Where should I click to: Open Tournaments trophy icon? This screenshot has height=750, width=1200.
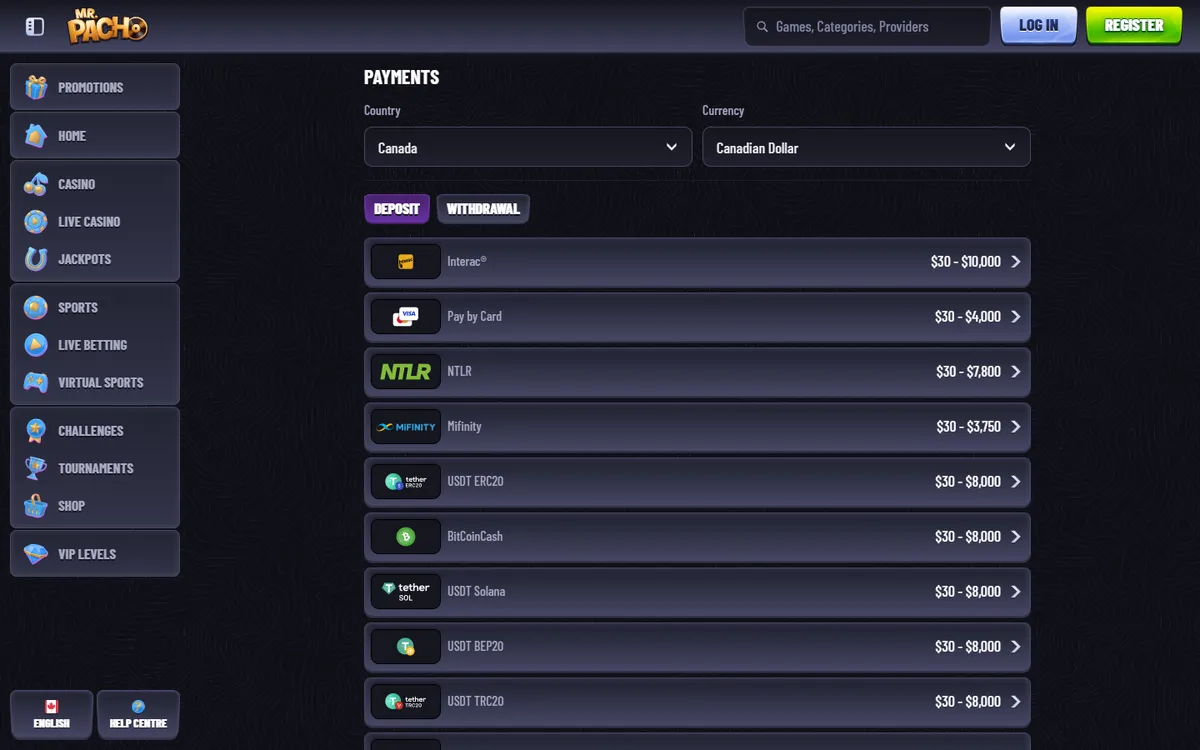point(36,468)
